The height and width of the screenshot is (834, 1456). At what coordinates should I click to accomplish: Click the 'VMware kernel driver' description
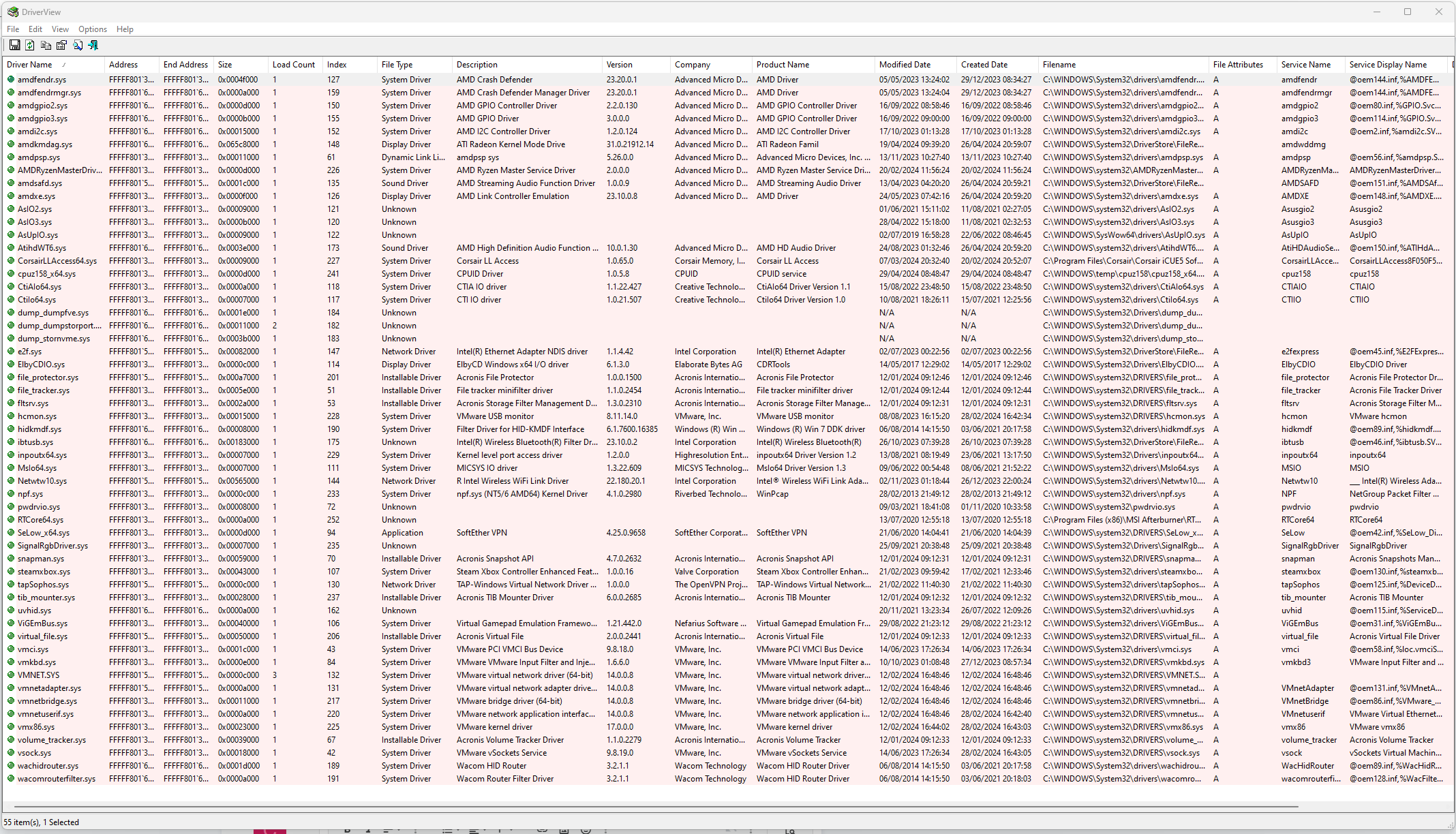tap(495, 726)
